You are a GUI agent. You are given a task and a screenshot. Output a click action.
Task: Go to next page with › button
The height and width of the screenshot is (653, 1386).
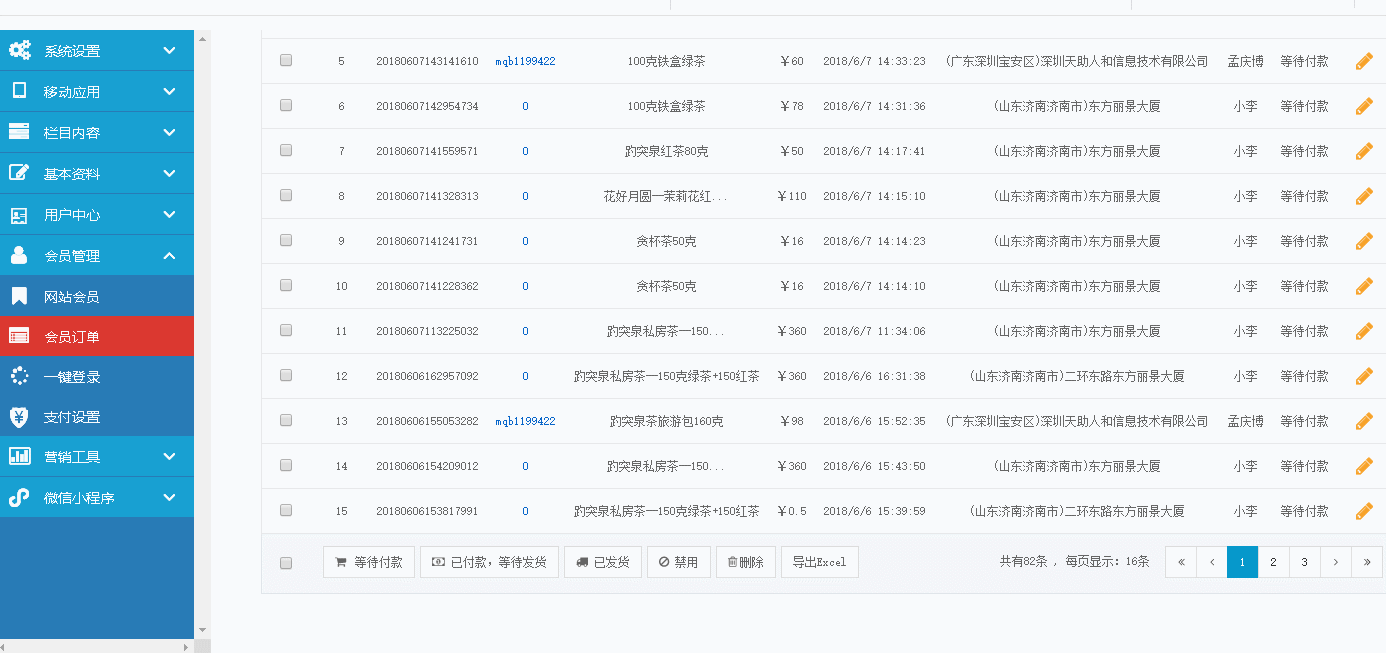coord(1335,562)
